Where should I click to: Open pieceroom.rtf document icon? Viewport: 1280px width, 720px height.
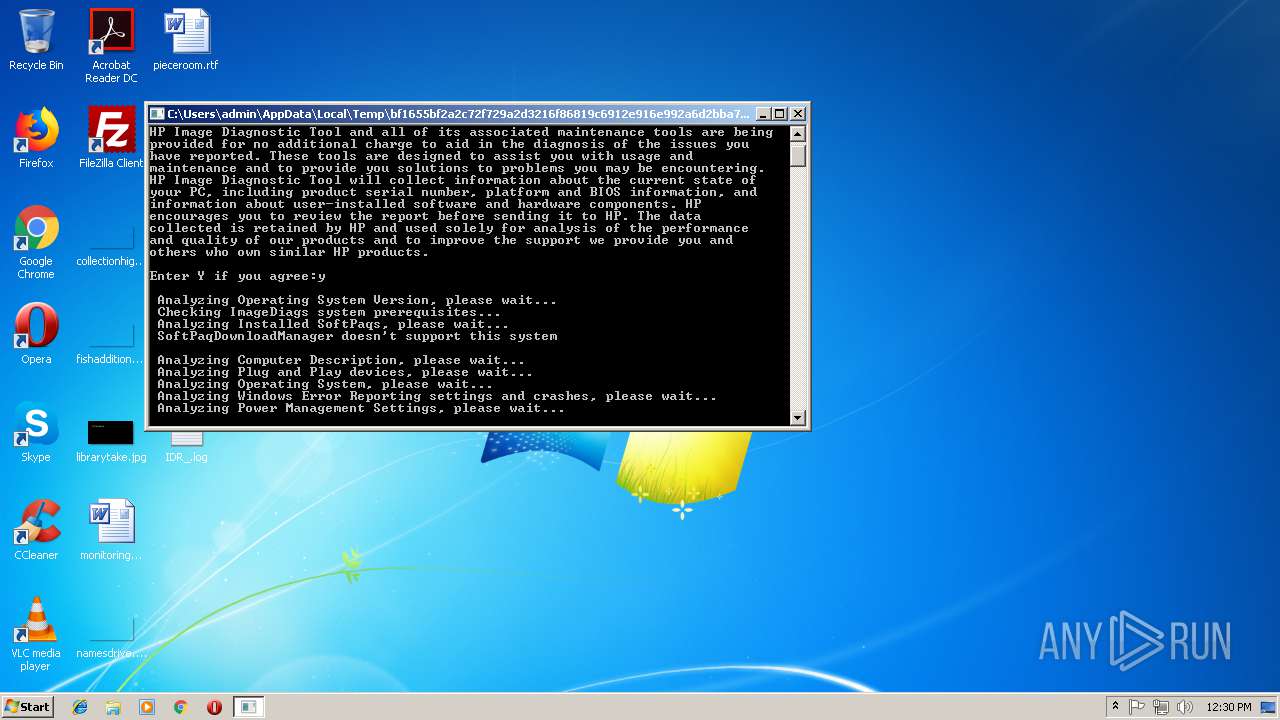pyautogui.click(x=186, y=40)
